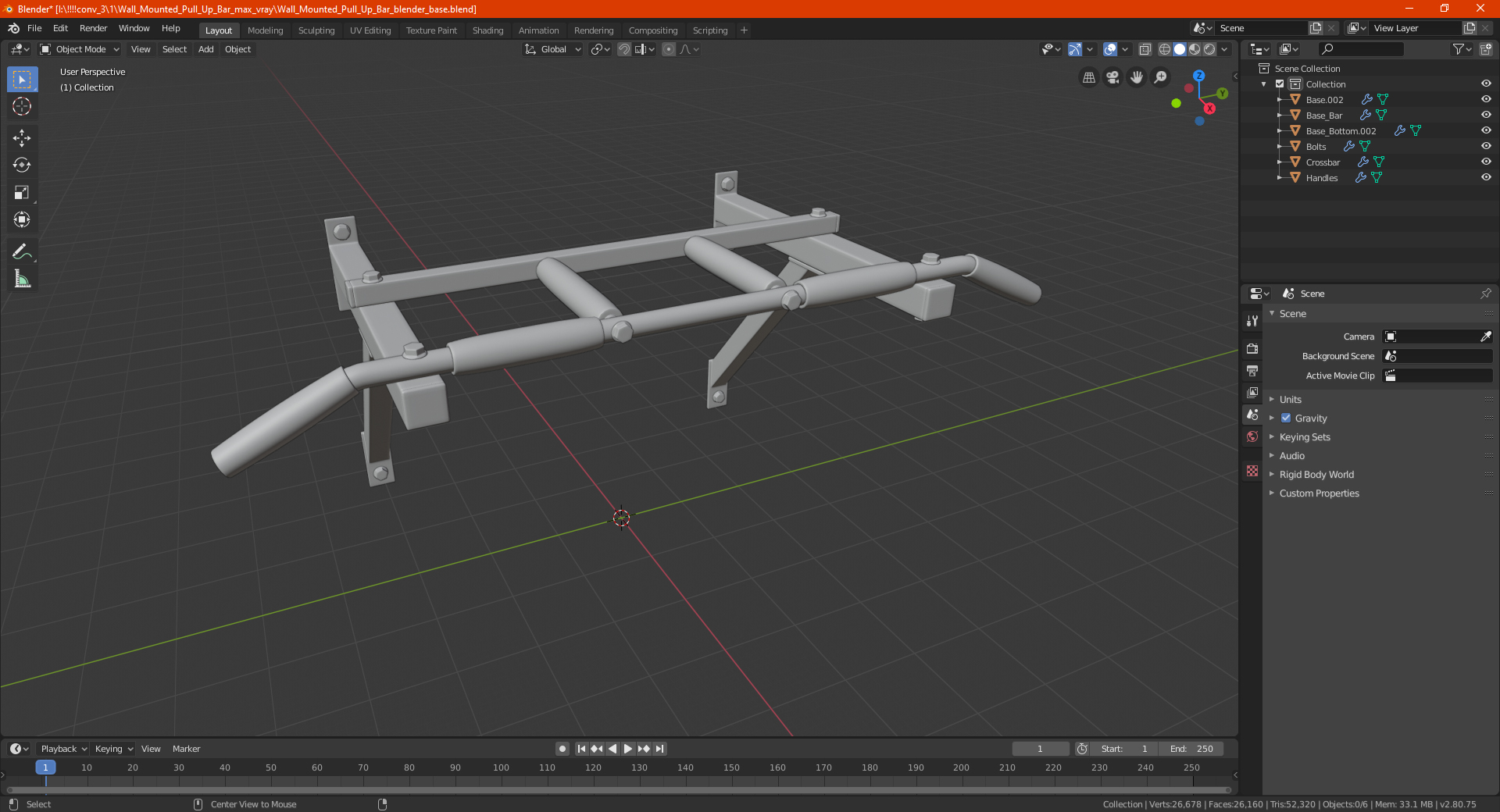Jump to the timeline start frame
This screenshot has height=812, width=1500.
(x=581, y=749)
